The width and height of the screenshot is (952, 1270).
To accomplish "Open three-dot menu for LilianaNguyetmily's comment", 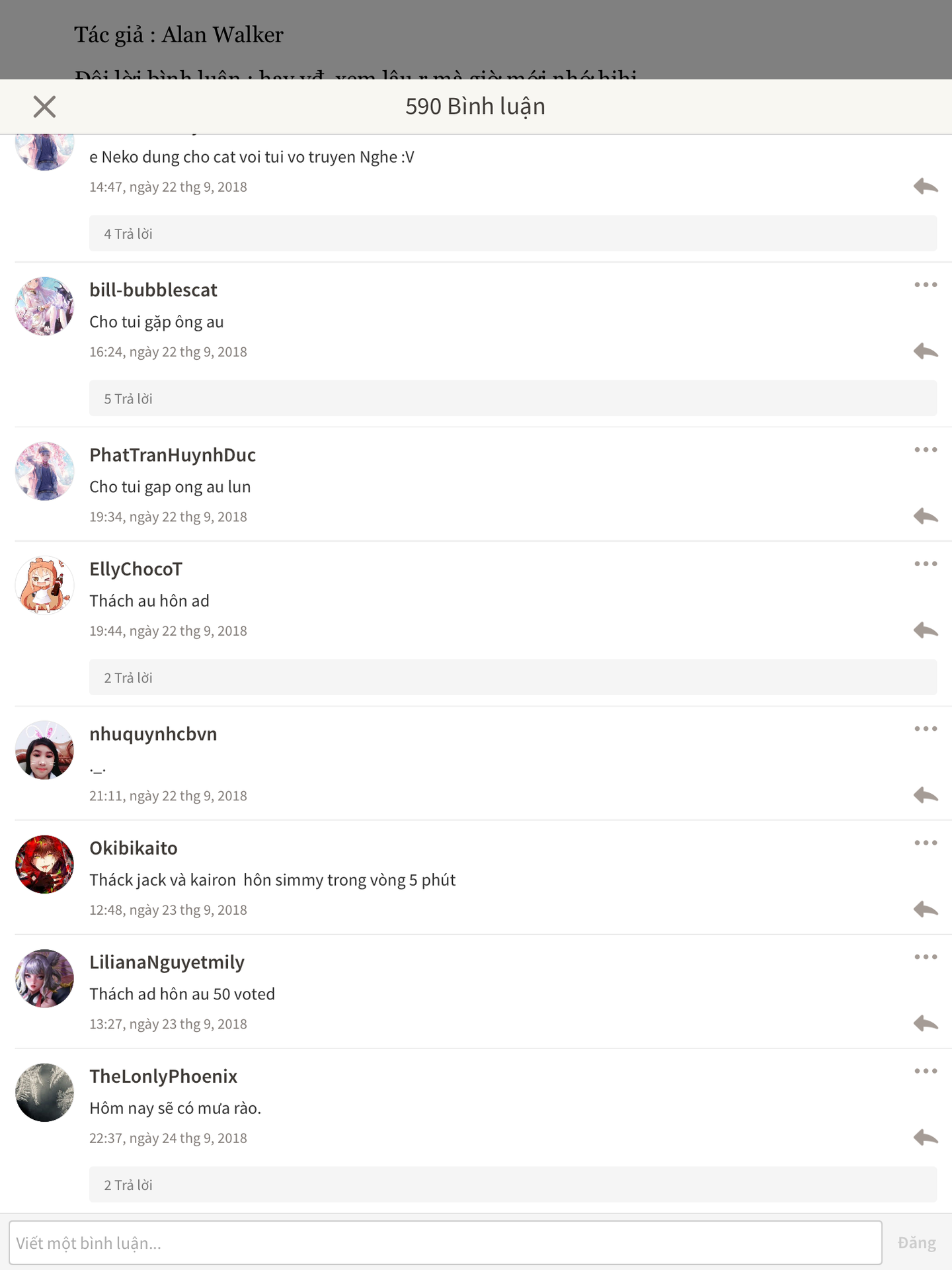I will pos(926,957).
